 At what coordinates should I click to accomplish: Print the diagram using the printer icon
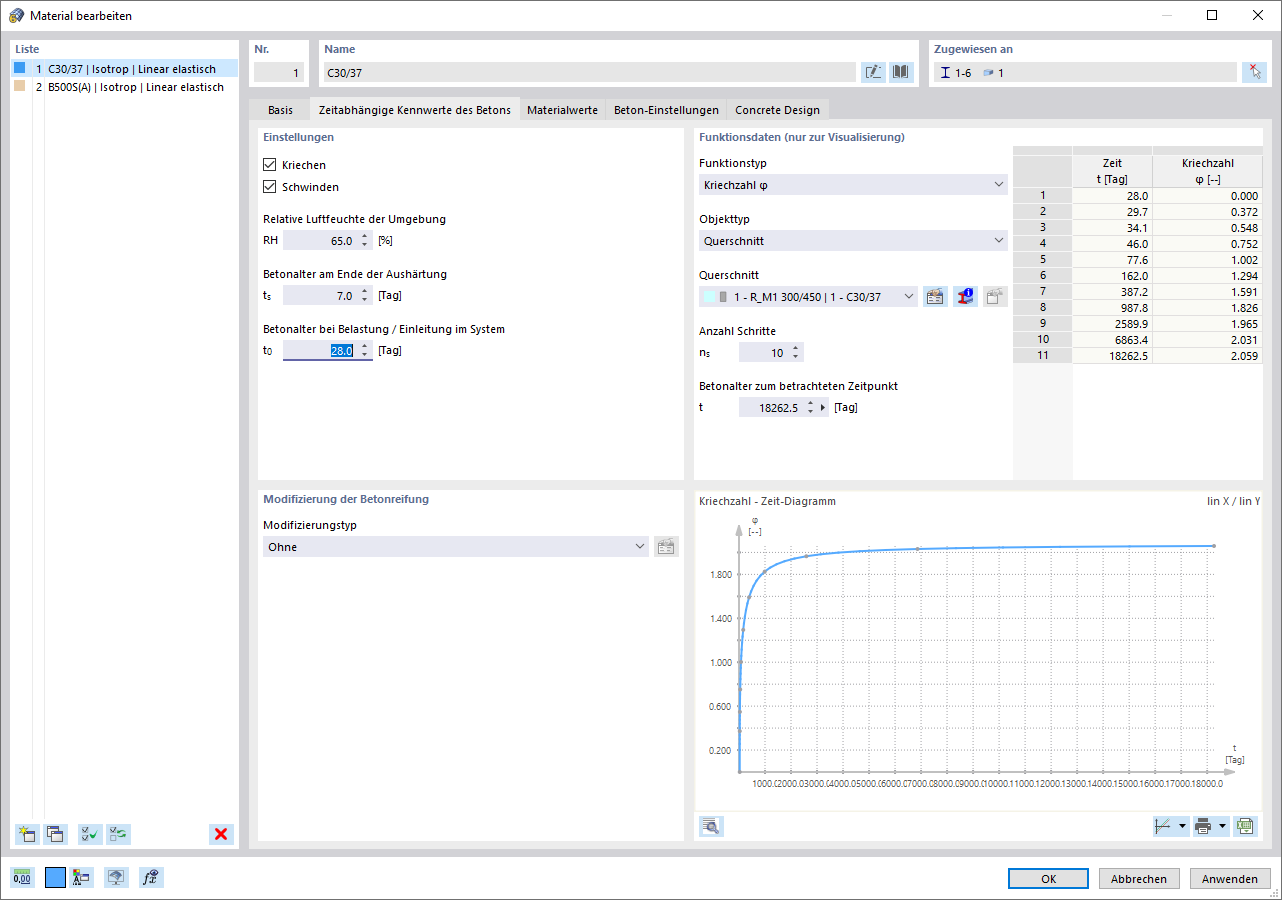(x=1204, y=826)
